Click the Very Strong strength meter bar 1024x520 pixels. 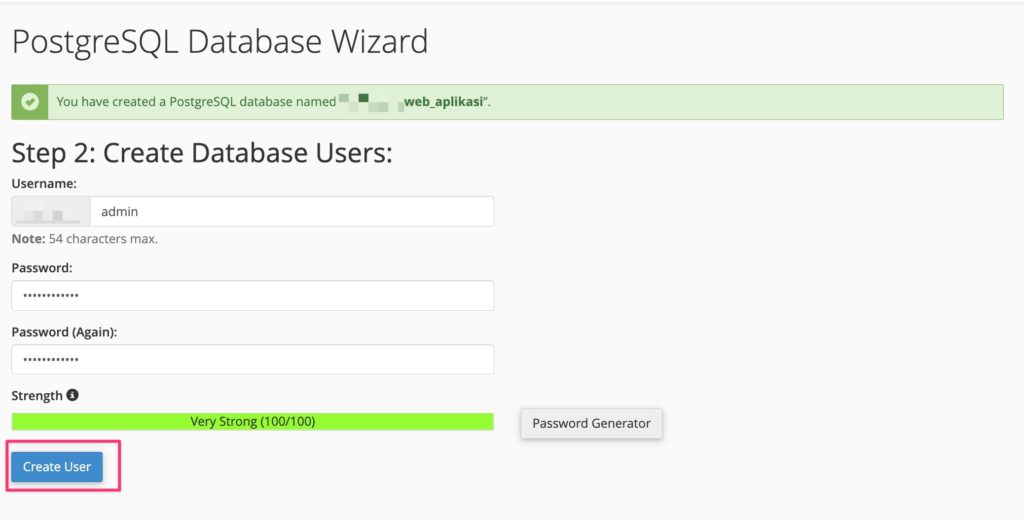click(x=252, y=422)
